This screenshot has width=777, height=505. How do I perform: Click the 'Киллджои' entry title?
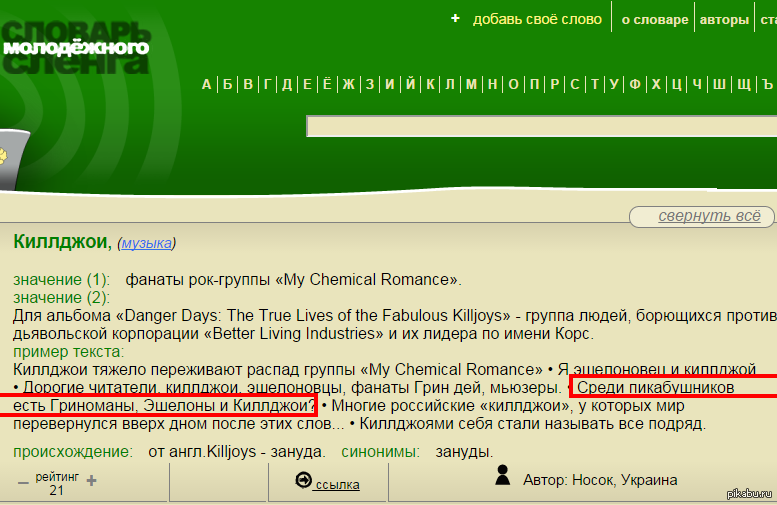[61, 241]
